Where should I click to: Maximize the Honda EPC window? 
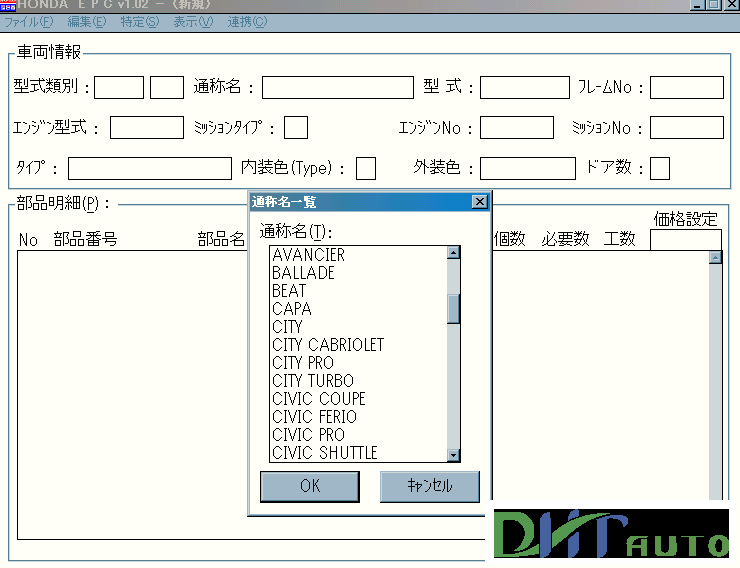[714, 5]
